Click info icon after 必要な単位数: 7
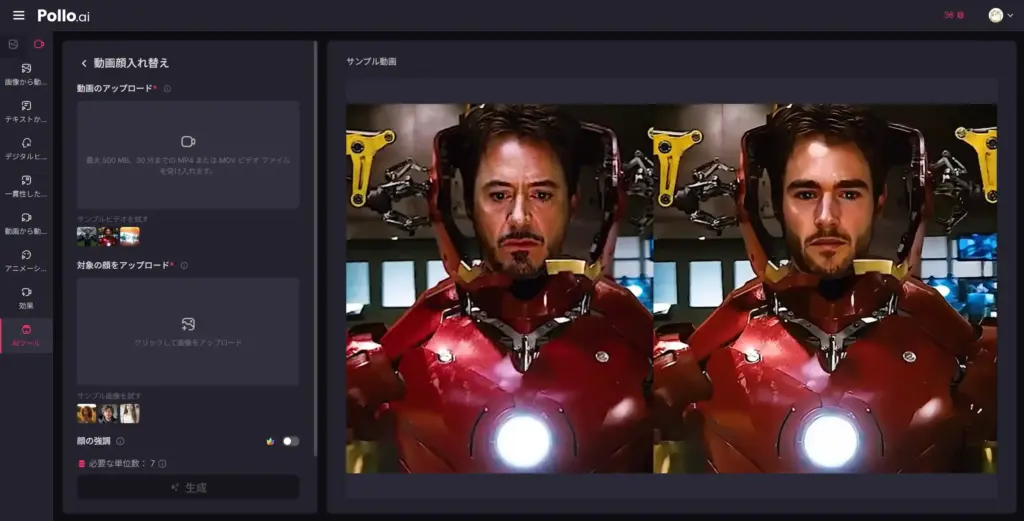The width and height of the screenshot is (1024, 521). pos(163,464)
